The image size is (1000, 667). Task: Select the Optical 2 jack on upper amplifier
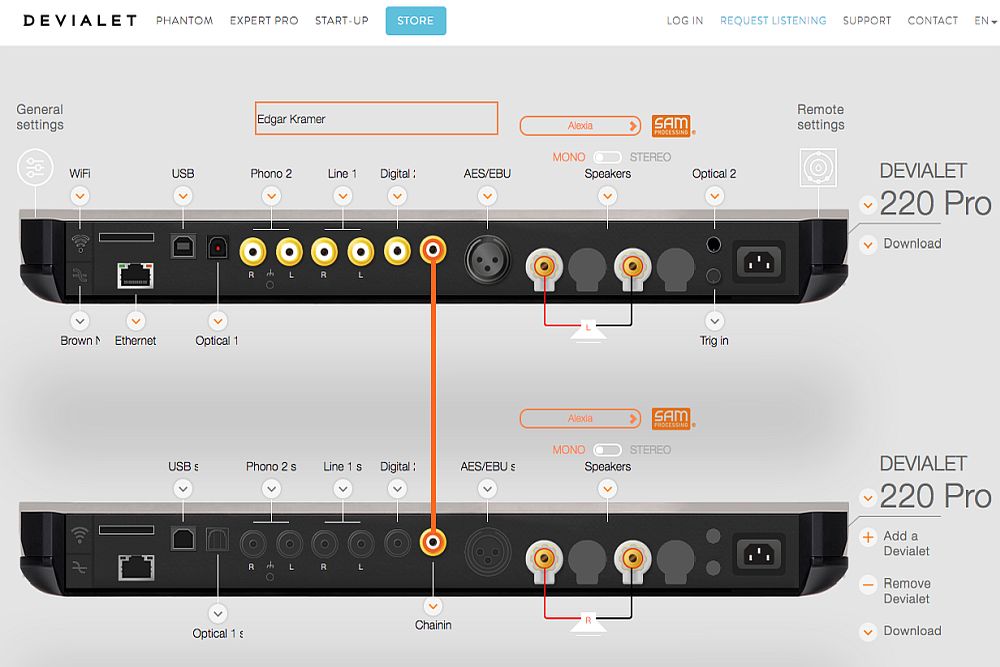[714, 244]
